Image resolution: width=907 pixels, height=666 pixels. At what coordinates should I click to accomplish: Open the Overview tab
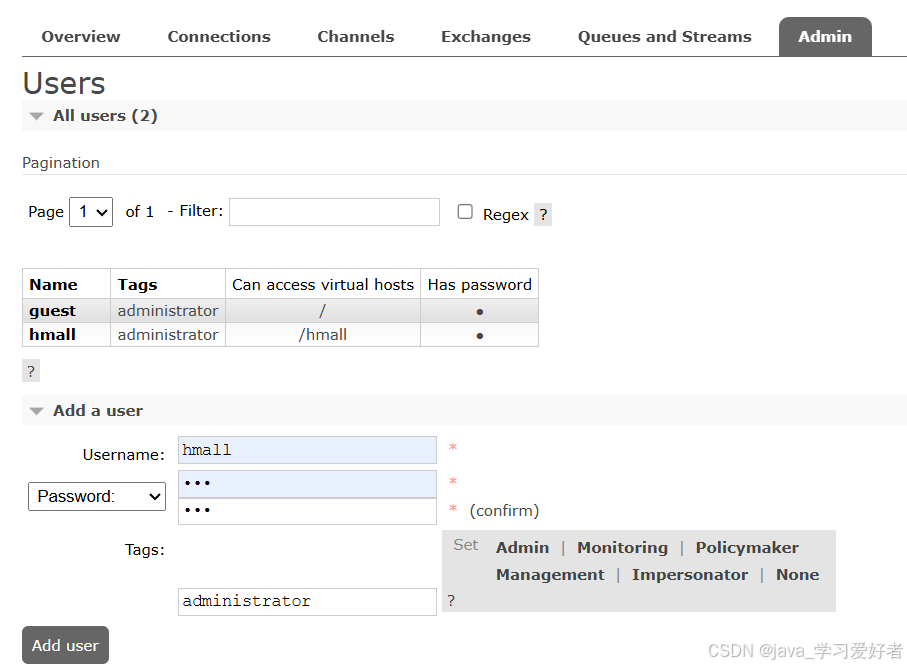80,36
